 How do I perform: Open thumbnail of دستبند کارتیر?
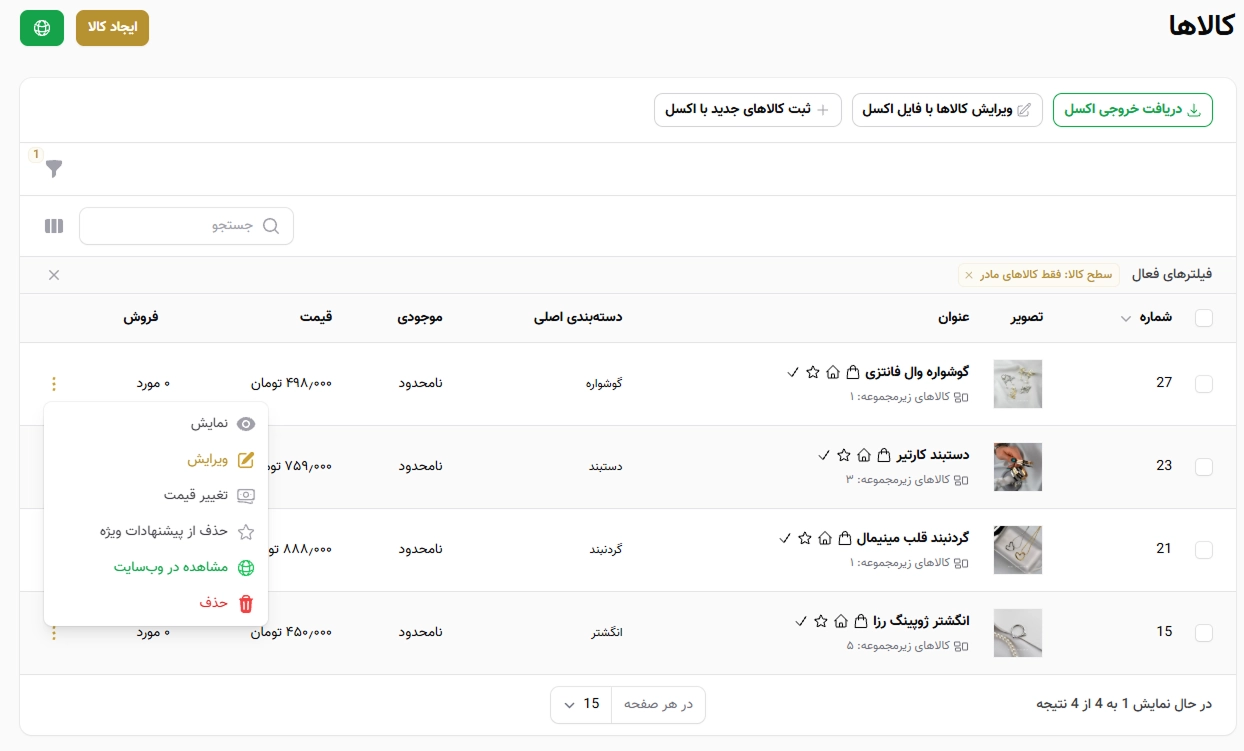[x=1018, y=467]
